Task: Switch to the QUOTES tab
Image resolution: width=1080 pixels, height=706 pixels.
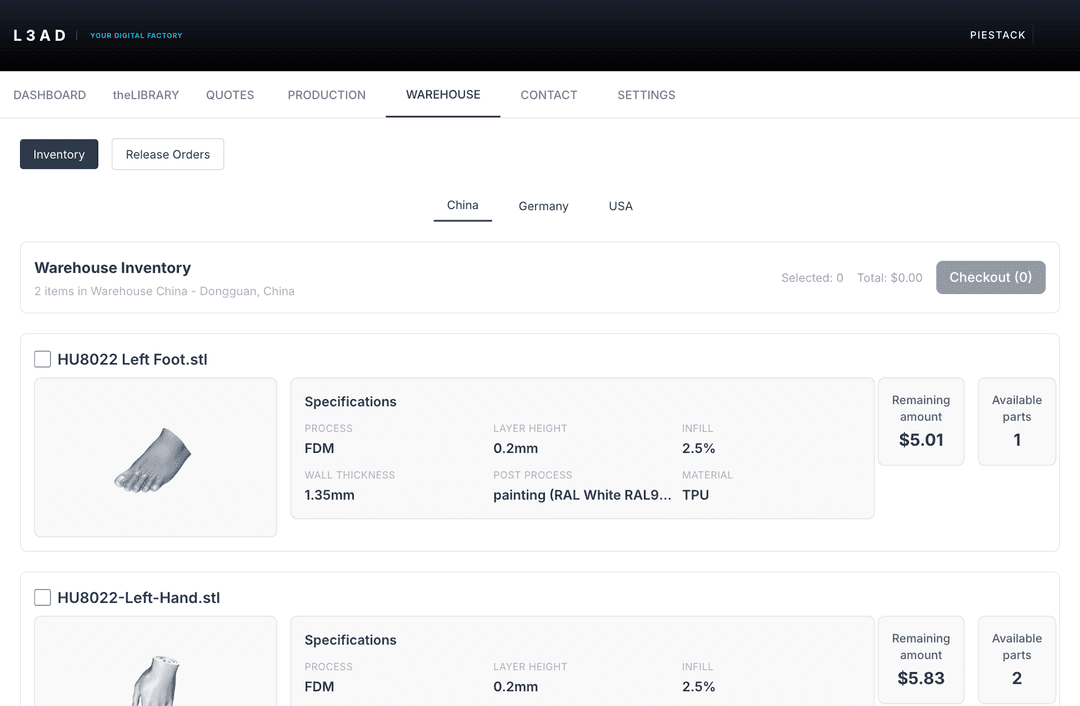Action: pyautogui.click(x=230, y=95)
